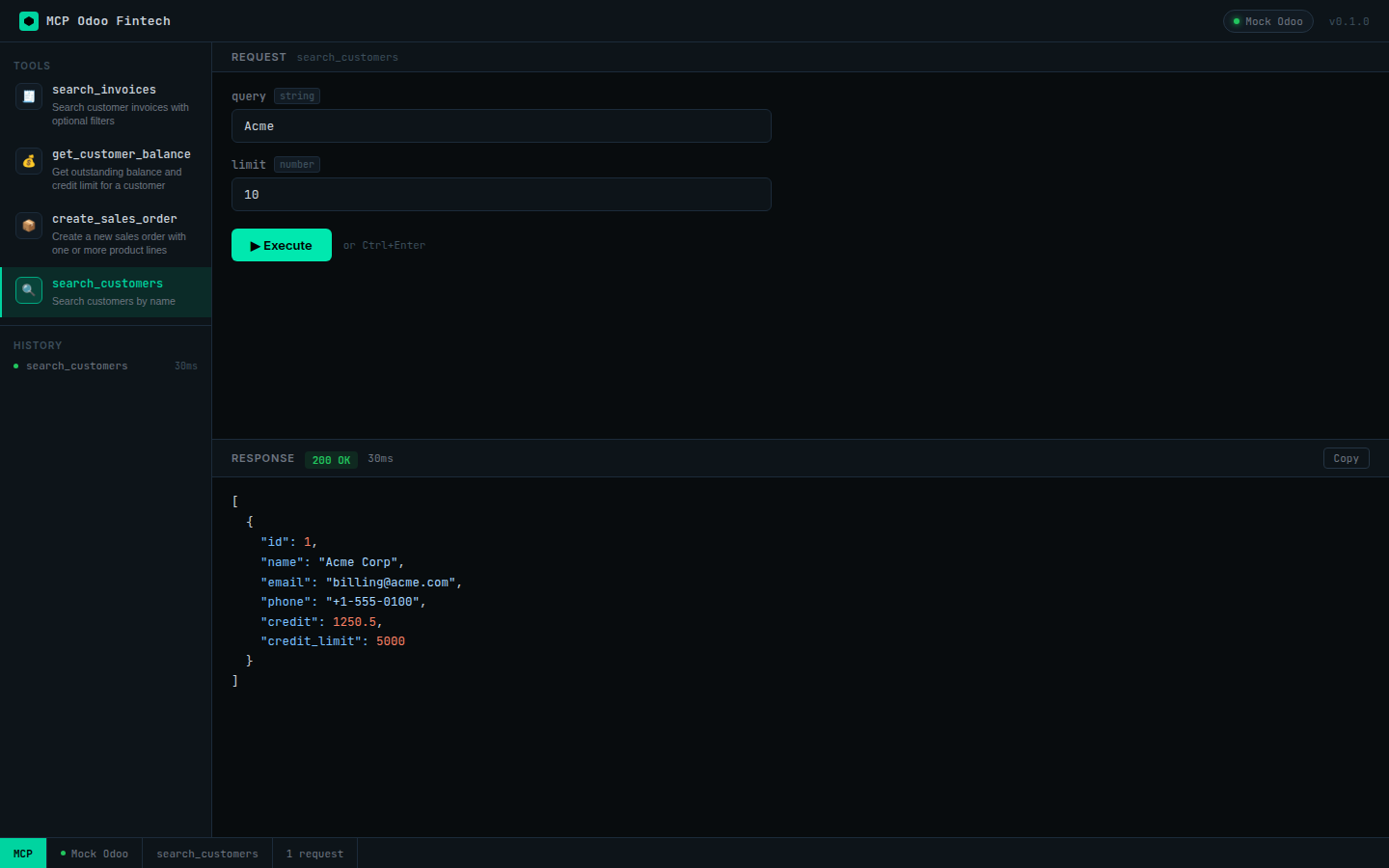Viewport: 1389px width, 868px height.
Task: Click the 1250.5 credit value
Action: coord(354,622)
